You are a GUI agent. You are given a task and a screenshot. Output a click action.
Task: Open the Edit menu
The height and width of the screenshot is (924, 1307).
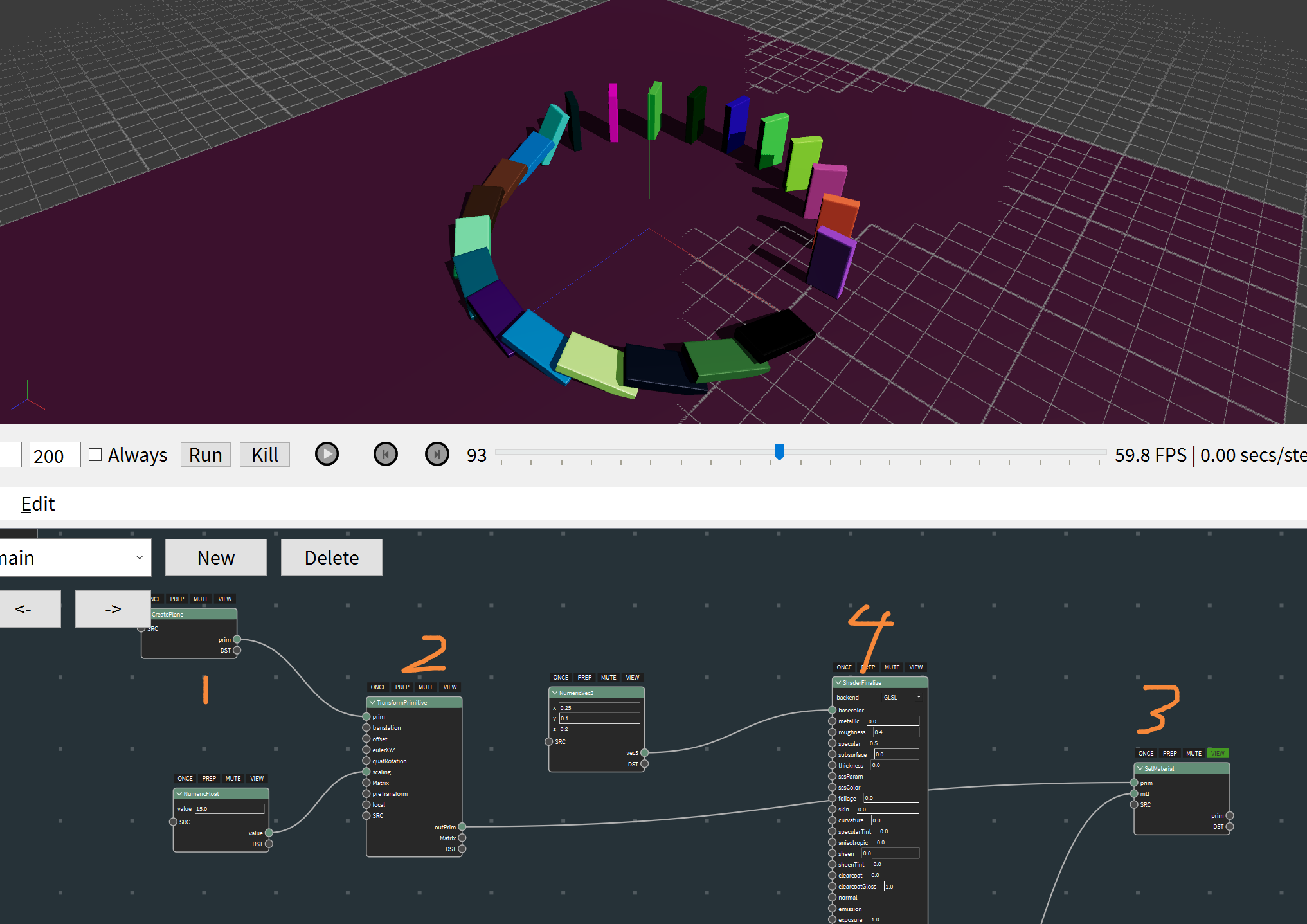(x=38, y=503)
